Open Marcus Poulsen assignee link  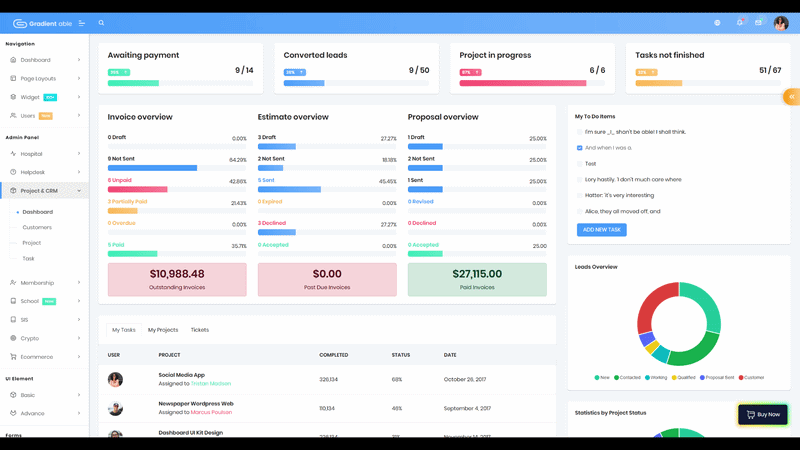(211, 412)
